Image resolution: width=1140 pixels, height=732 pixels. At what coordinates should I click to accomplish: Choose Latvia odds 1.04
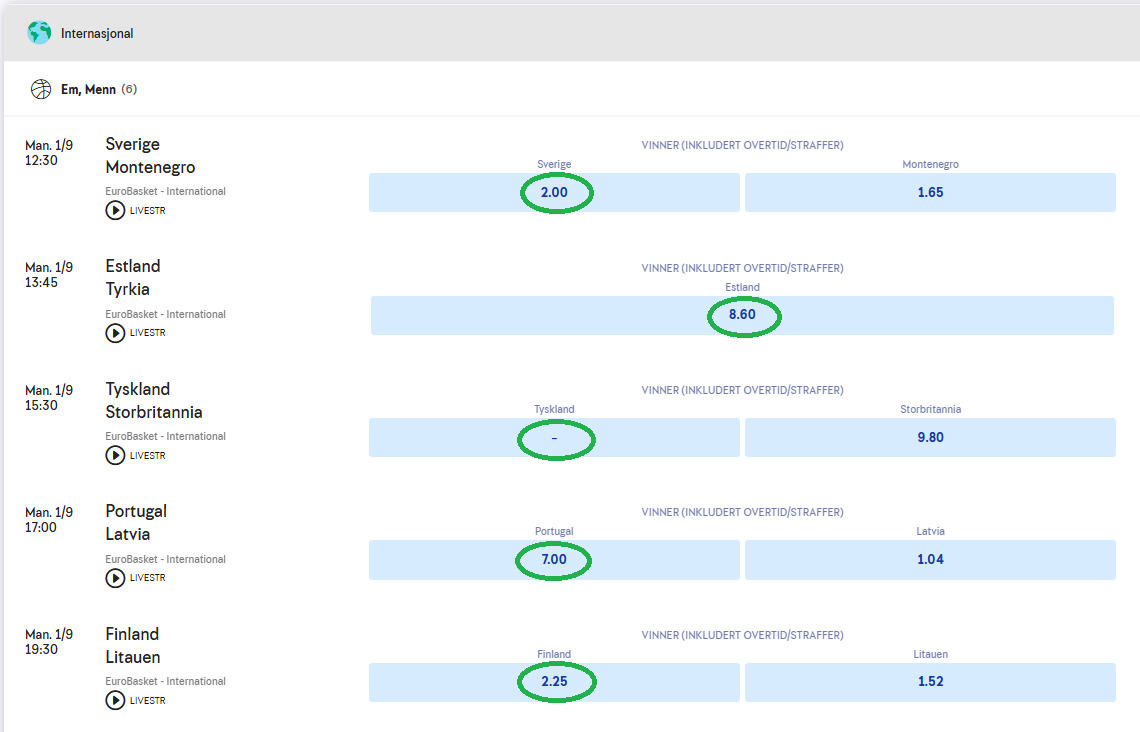930,560
